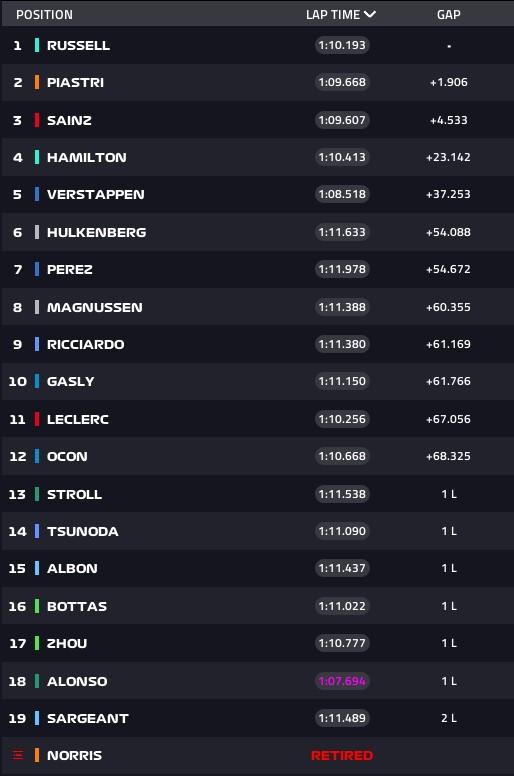Click Sainz's red team color bar

[x=37, y=120]
